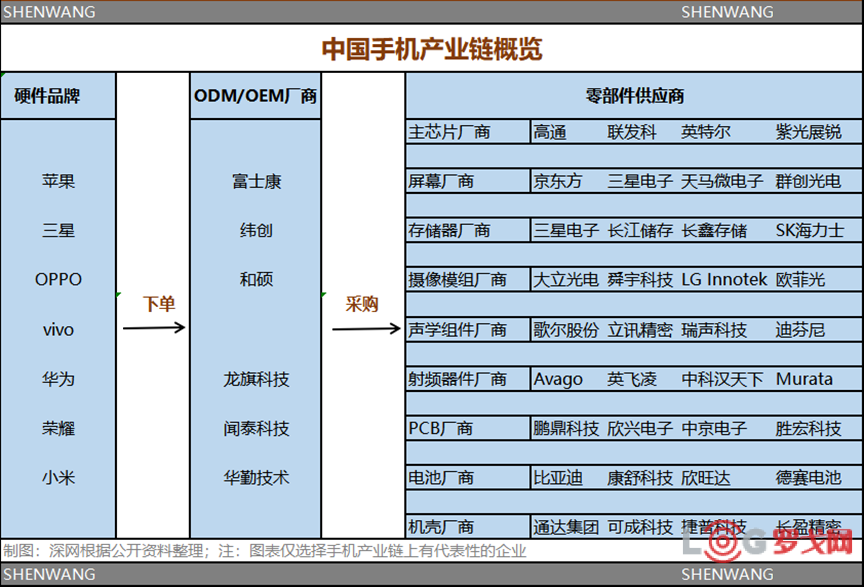
Task: Select the 零部件供应商 header cell
Action: (634, 96)
